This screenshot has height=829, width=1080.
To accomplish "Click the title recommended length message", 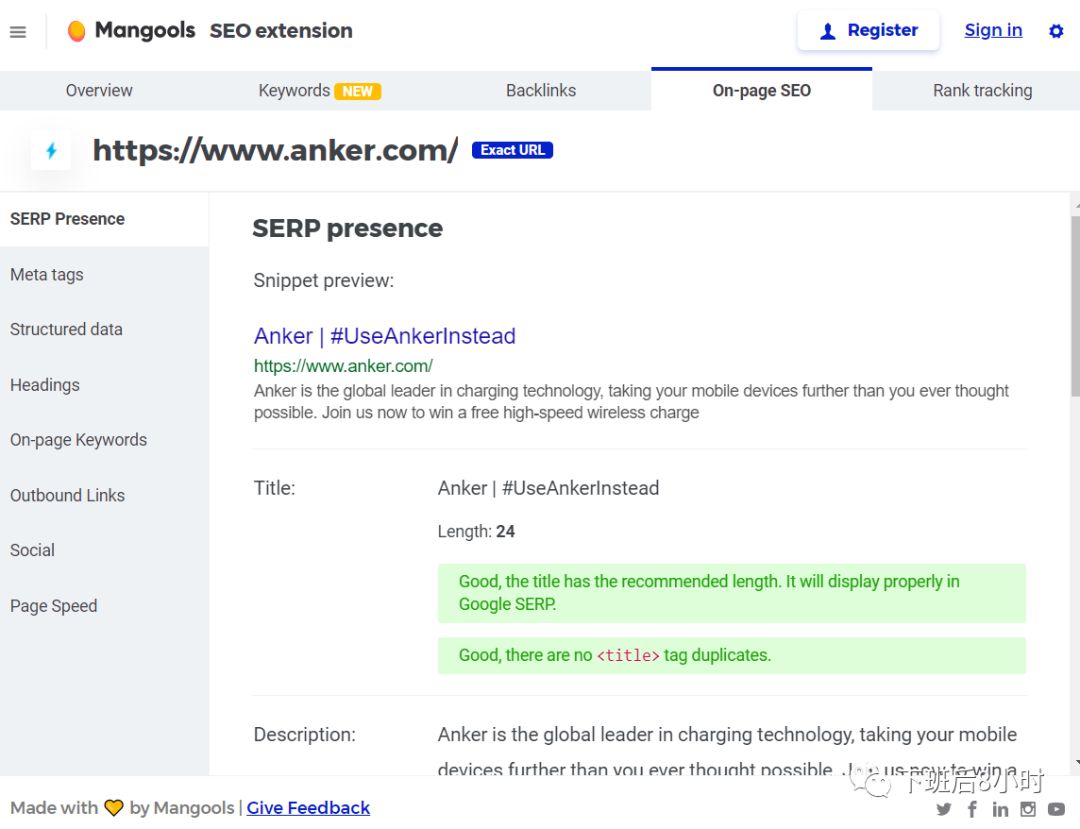I will tap(731, 594).
